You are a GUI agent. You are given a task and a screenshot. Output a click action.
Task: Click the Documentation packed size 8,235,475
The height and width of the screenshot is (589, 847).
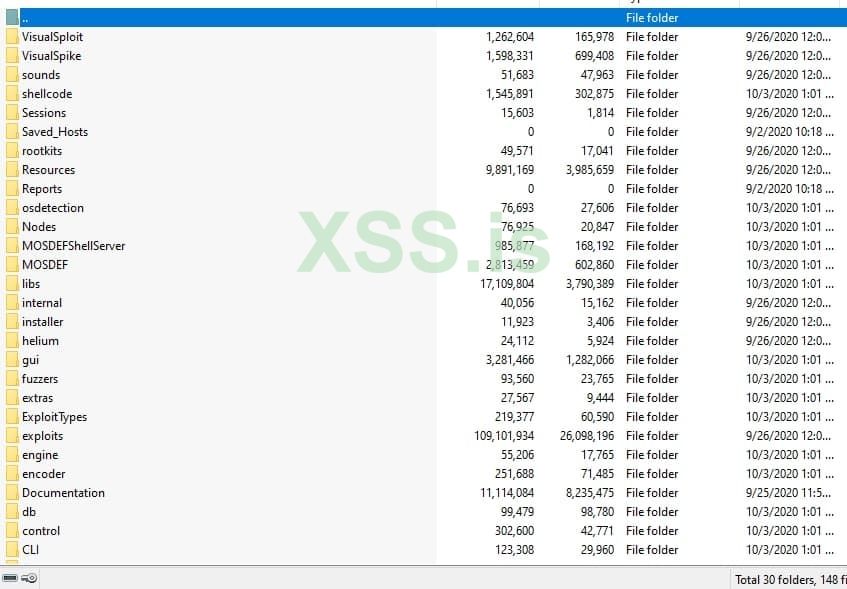click(x=590, y=492)
